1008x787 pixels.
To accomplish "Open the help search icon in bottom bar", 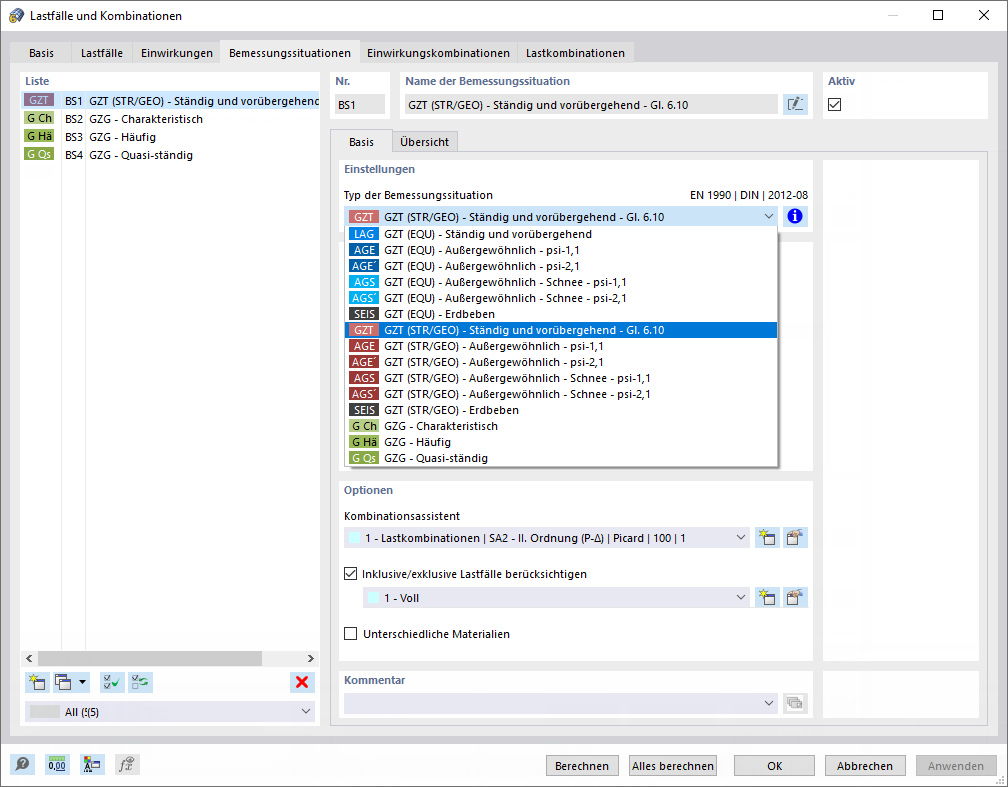I will pyautogui.click(x=22, y=764).
